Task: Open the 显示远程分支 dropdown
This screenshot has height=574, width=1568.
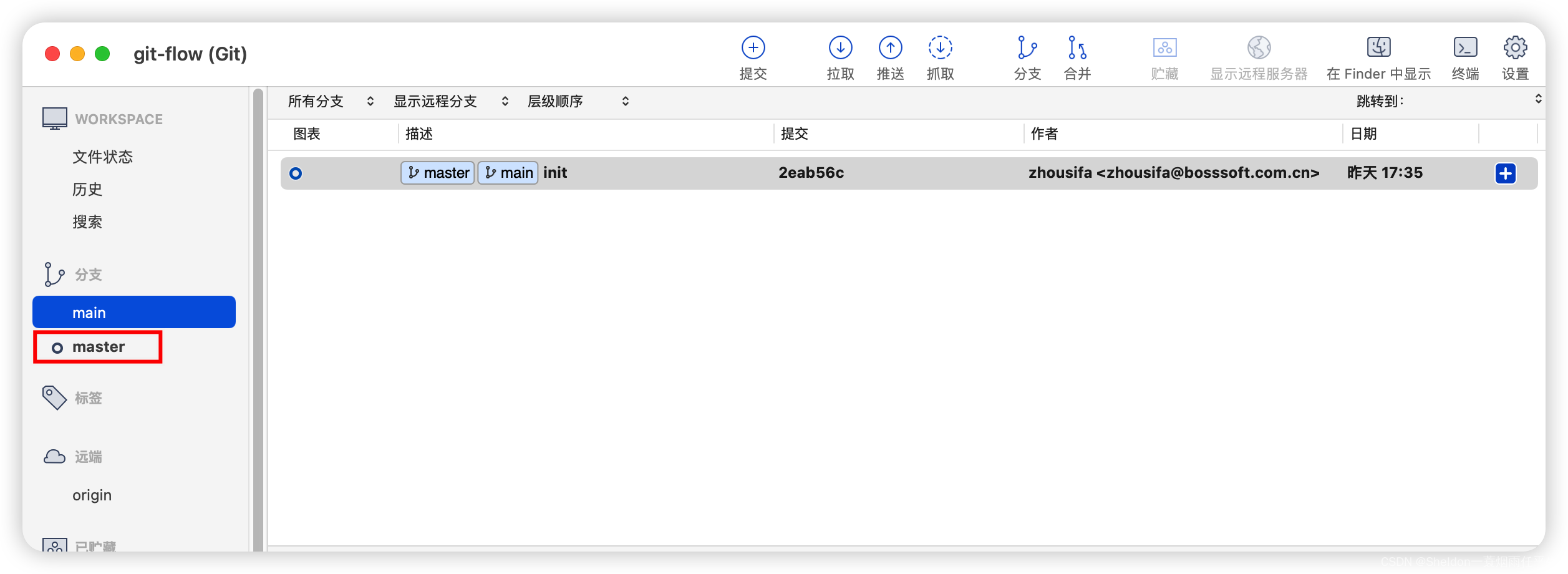Action: 451,101
